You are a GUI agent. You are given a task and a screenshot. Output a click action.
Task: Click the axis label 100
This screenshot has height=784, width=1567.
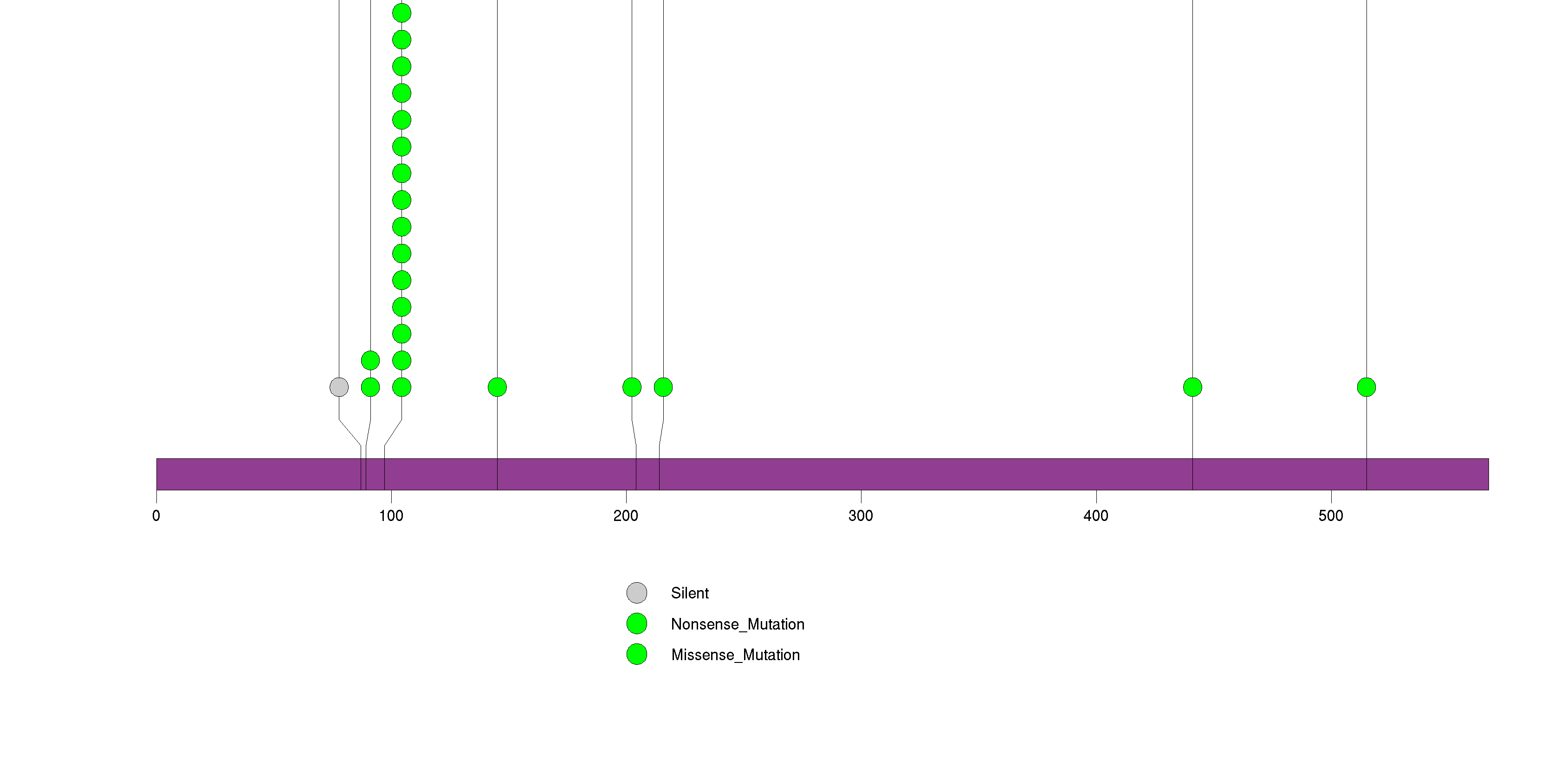[x=391, y=516]
